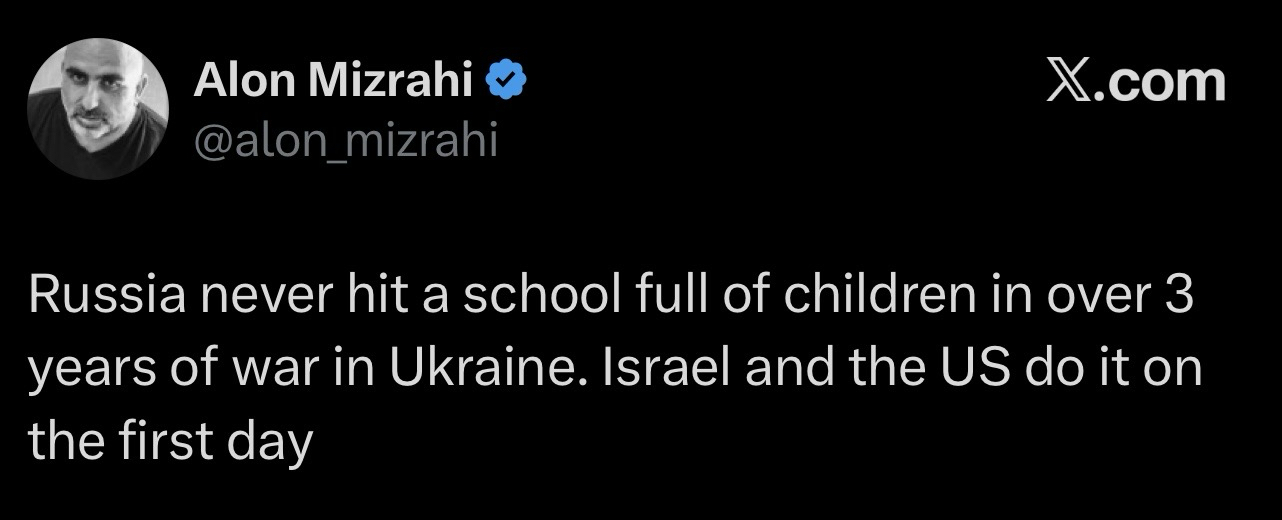Open the @alon_mizrahi handle link
1282x520 pixels.
(x=344, y=140)
